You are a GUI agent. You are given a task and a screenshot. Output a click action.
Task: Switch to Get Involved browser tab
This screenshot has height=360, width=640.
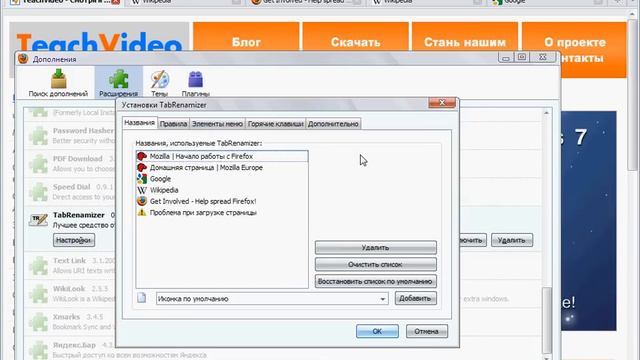point(305,2)
